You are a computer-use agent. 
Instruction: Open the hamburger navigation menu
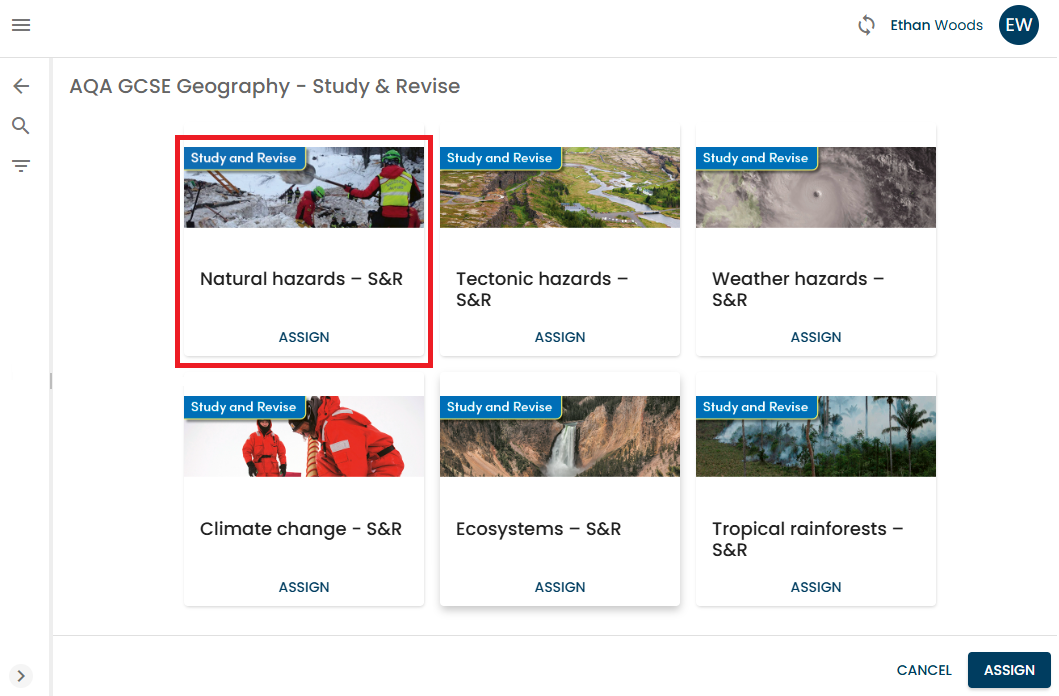[x=21, y=25]
